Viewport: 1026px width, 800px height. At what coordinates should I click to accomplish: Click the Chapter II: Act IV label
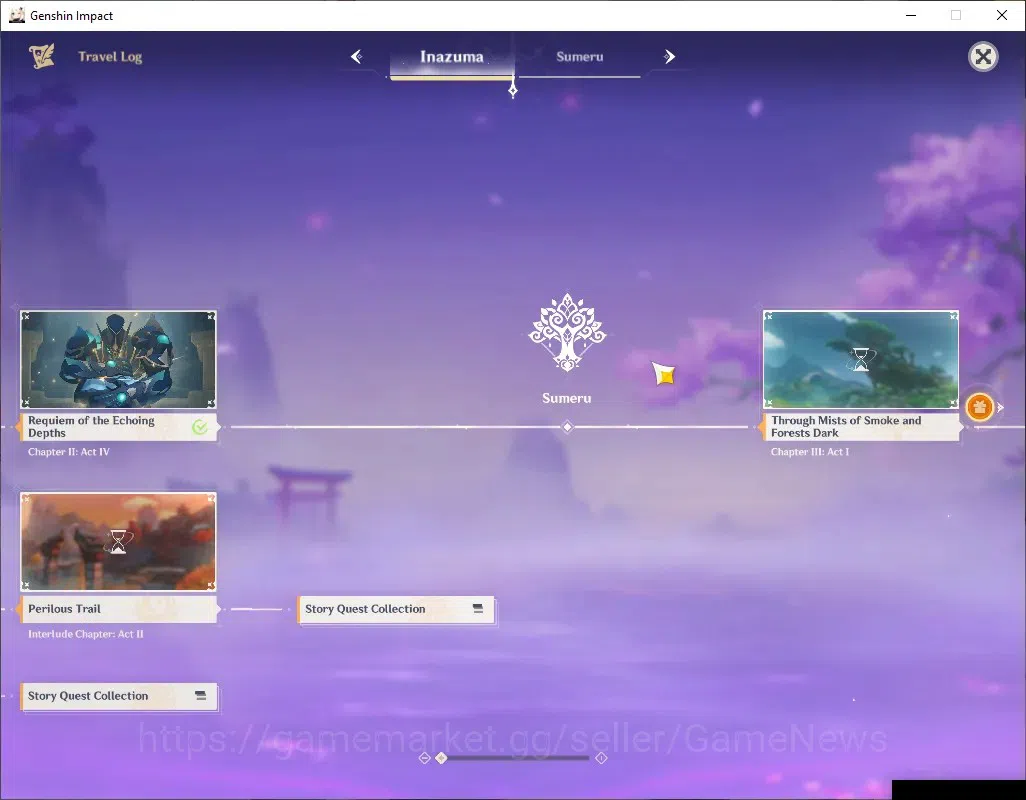(69, 452)
